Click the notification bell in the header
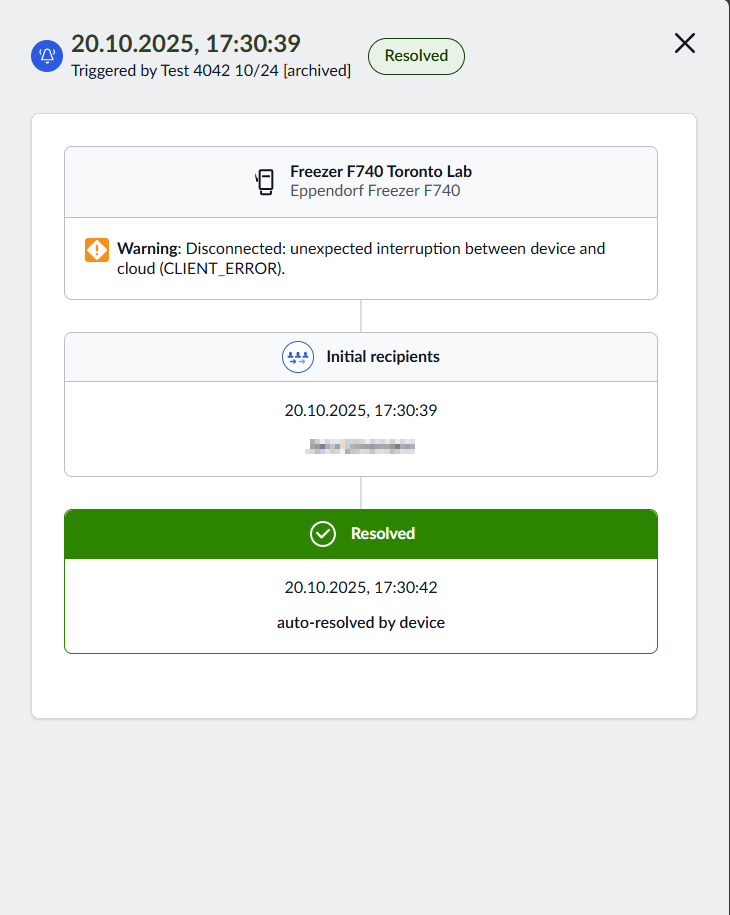 point(47,57)
